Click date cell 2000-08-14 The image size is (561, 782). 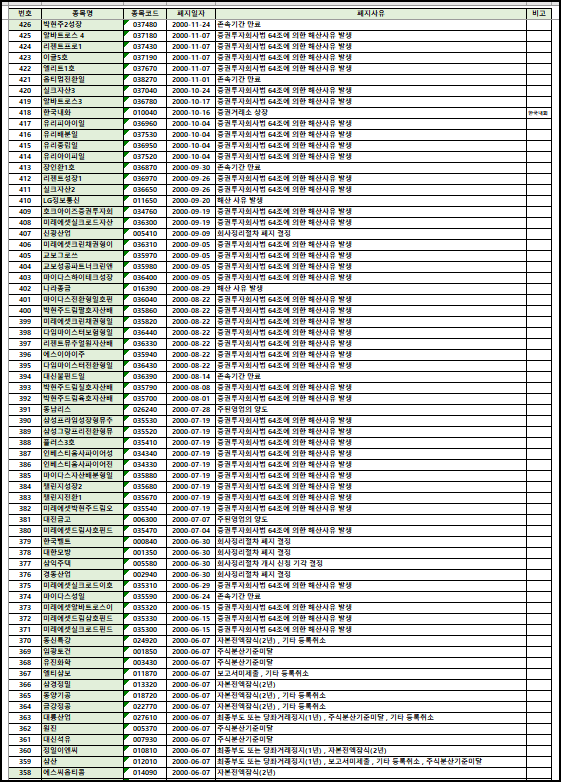[190, 377]
